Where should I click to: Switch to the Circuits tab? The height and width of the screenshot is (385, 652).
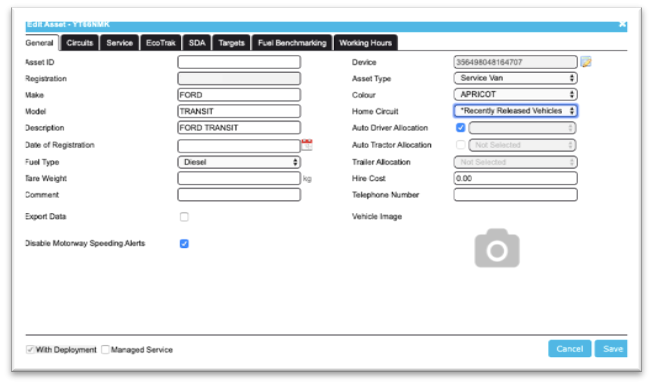tap(80, 43)
